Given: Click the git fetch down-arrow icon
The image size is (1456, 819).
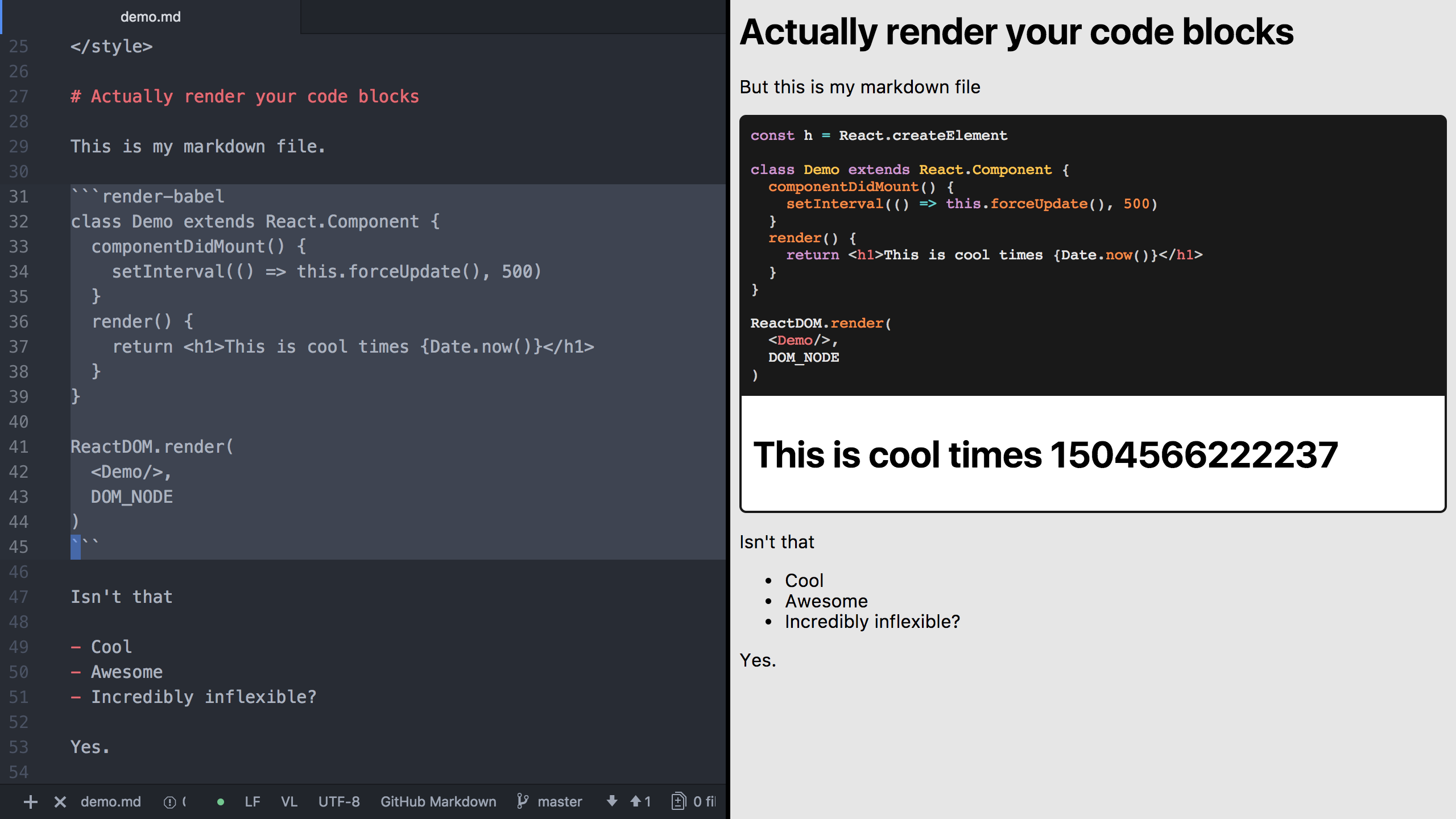Looking at the screenshot, I should pyautogui.click(x=611, y=801).
